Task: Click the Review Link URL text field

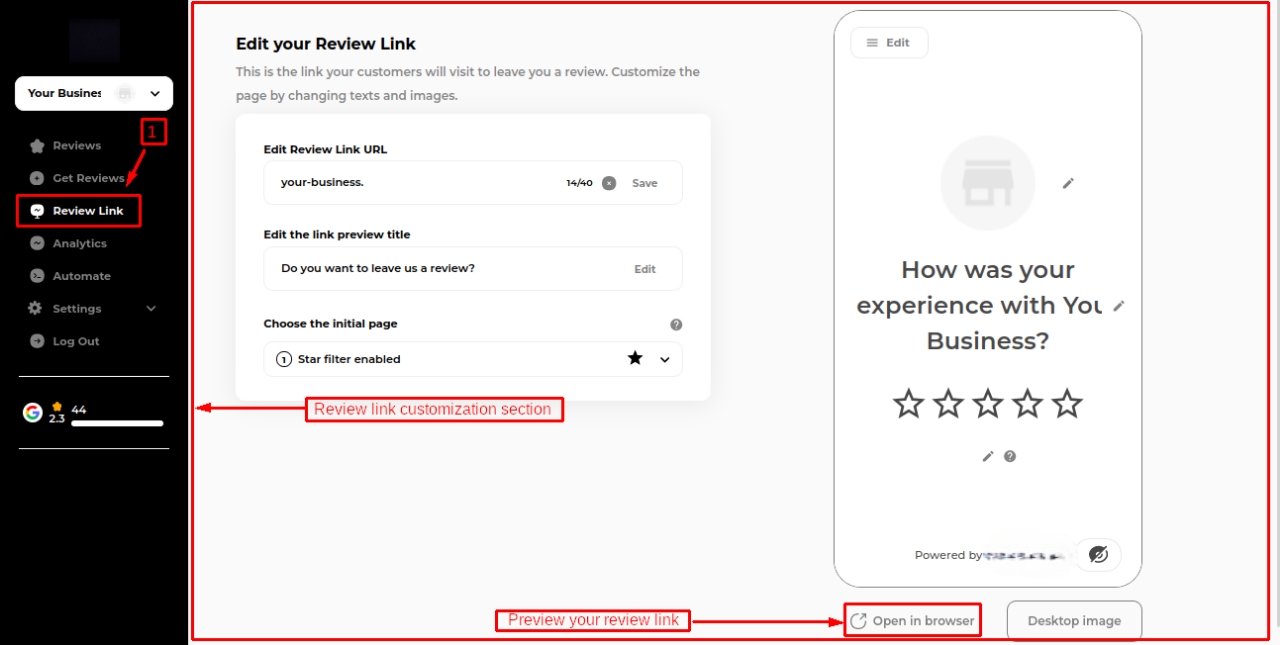Action: [410, 183]
